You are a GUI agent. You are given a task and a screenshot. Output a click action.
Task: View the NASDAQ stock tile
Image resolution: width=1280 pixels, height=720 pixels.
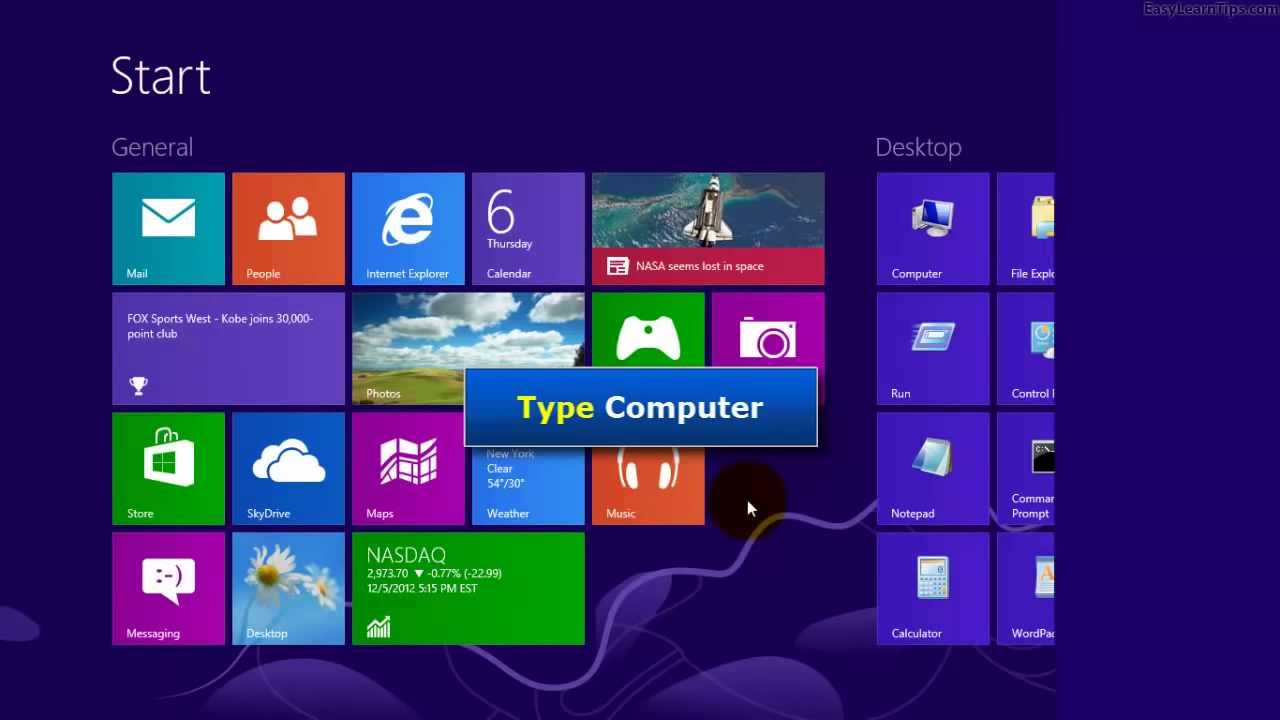coord(468,588)
